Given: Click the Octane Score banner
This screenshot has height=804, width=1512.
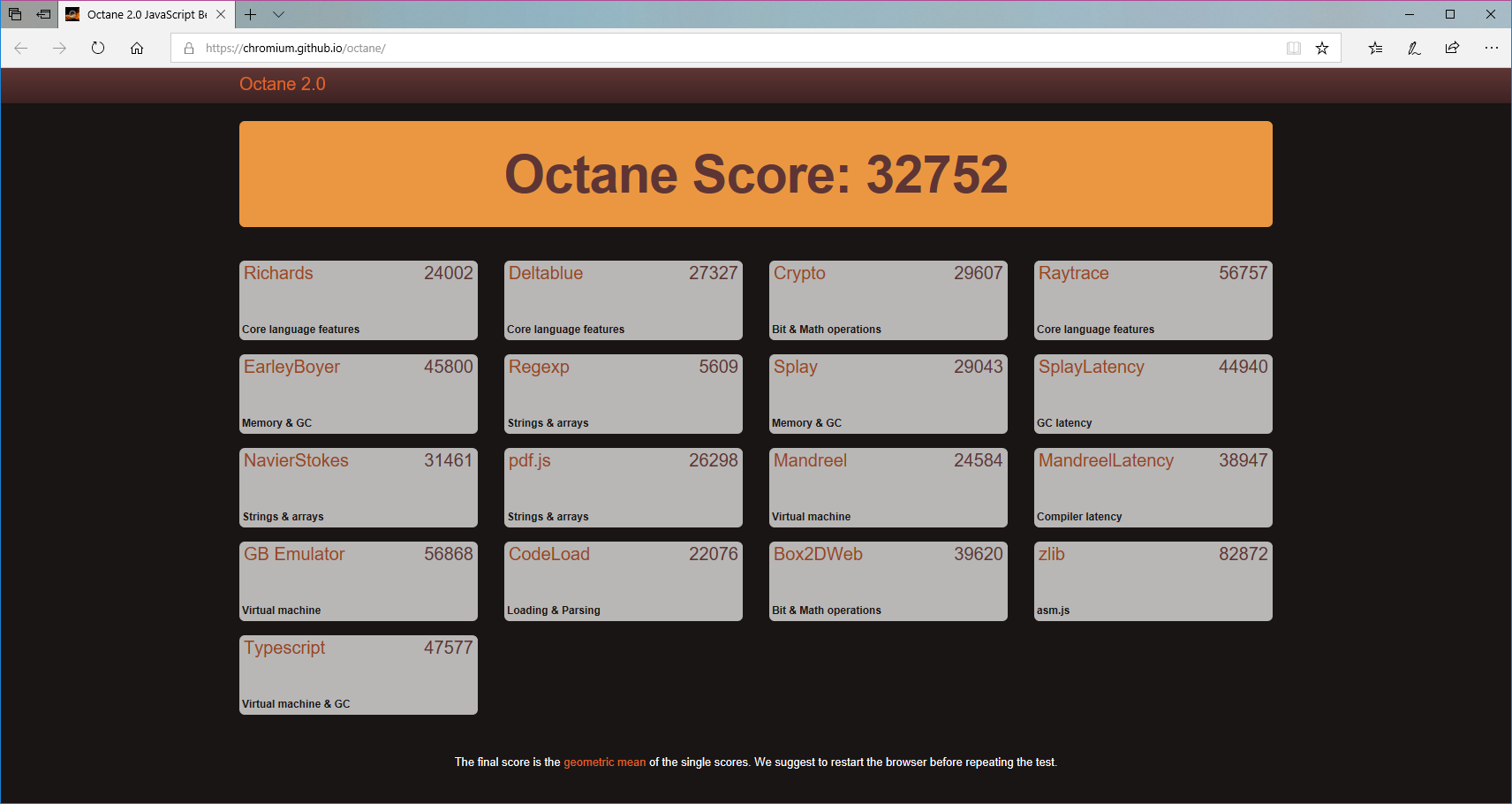Looking at the screenshot, I should click(x=756, y=174).
